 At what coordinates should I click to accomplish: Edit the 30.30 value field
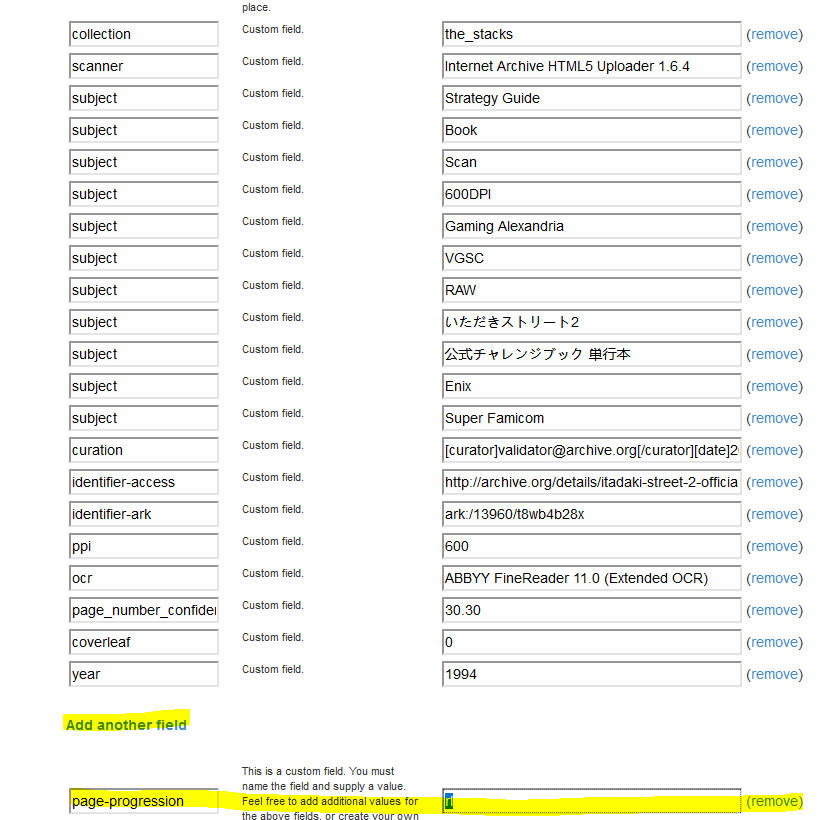[592, 611]
